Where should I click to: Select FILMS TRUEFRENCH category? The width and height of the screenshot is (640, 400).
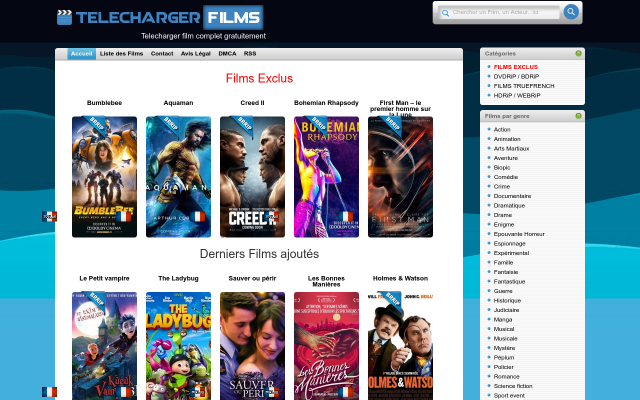click(524, 86)
